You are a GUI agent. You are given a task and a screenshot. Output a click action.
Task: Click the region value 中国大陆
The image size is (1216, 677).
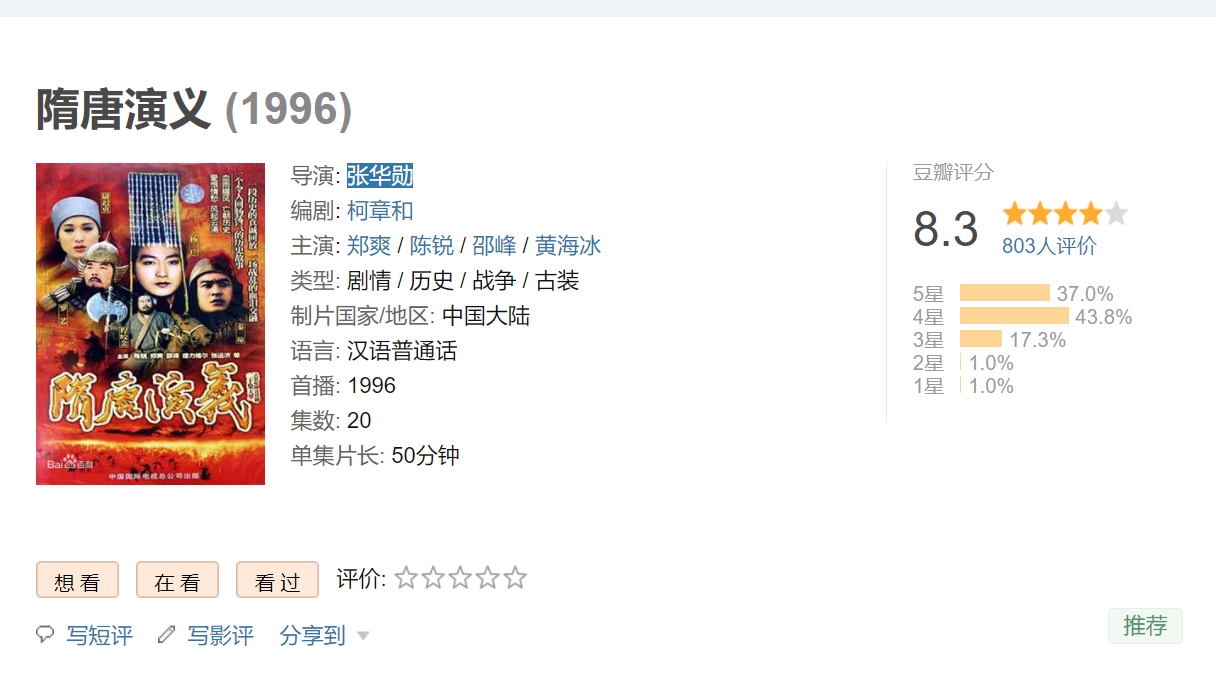486,316
